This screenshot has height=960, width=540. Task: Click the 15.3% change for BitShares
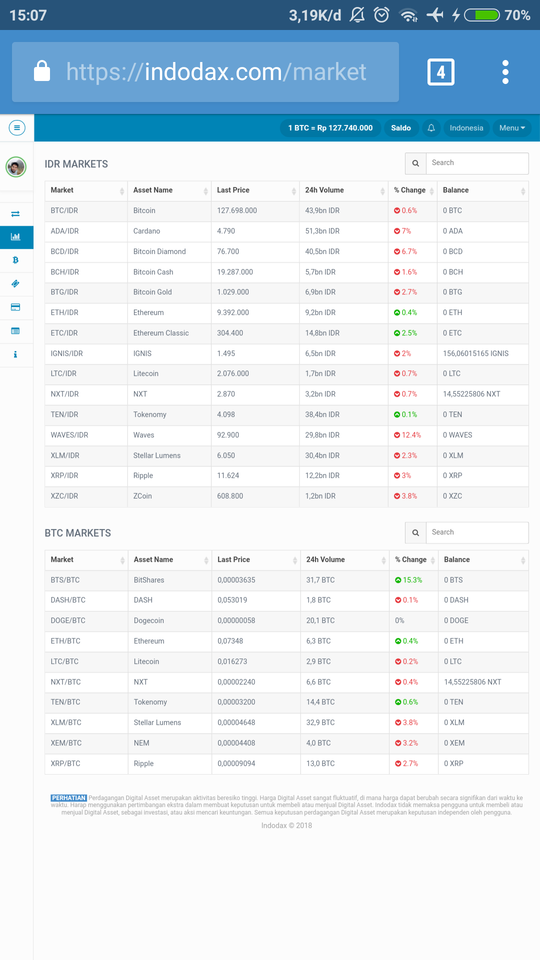[x=408, y=580]
